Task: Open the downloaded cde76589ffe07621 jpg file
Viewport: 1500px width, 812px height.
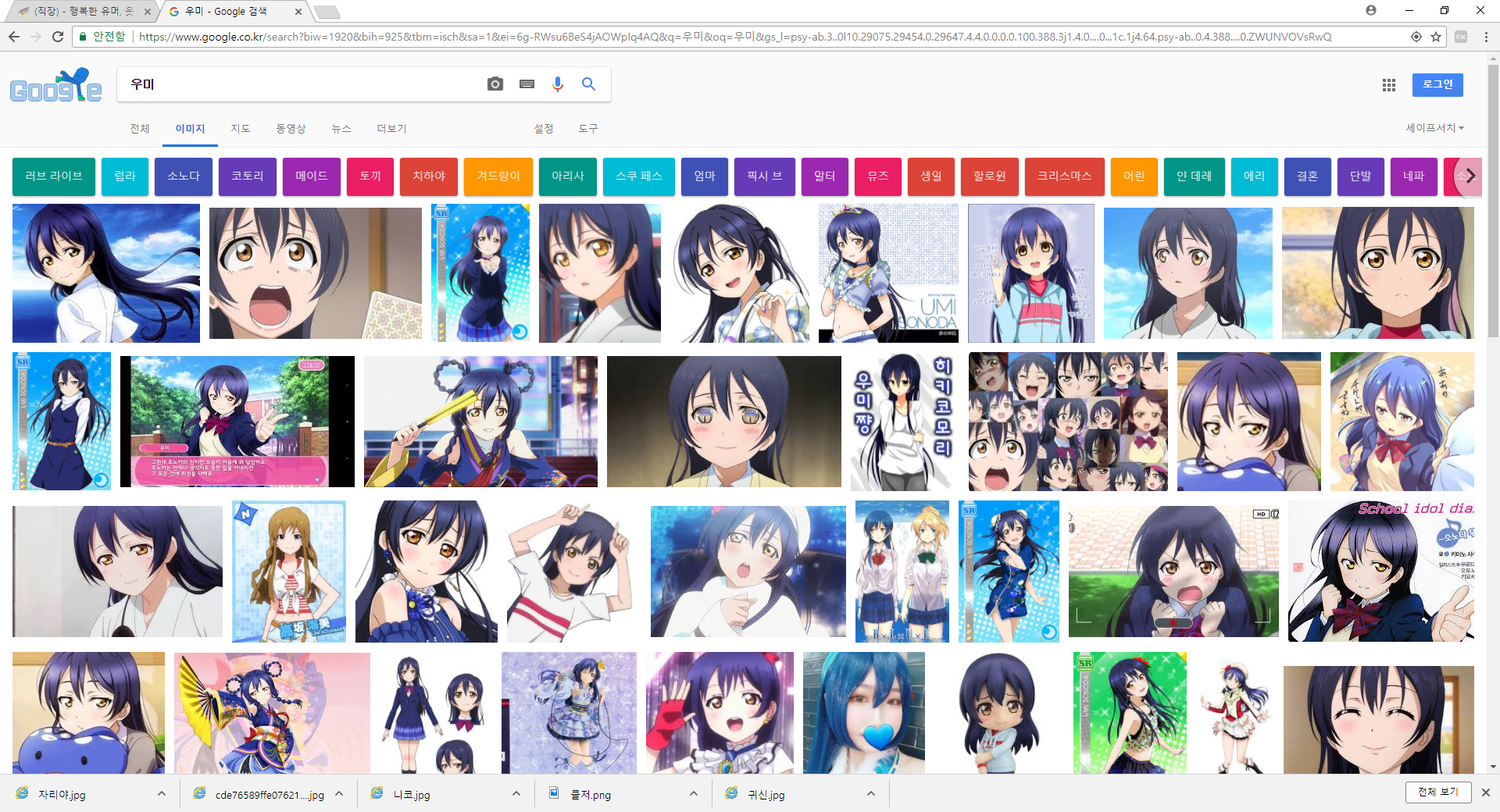Action: 270,795
